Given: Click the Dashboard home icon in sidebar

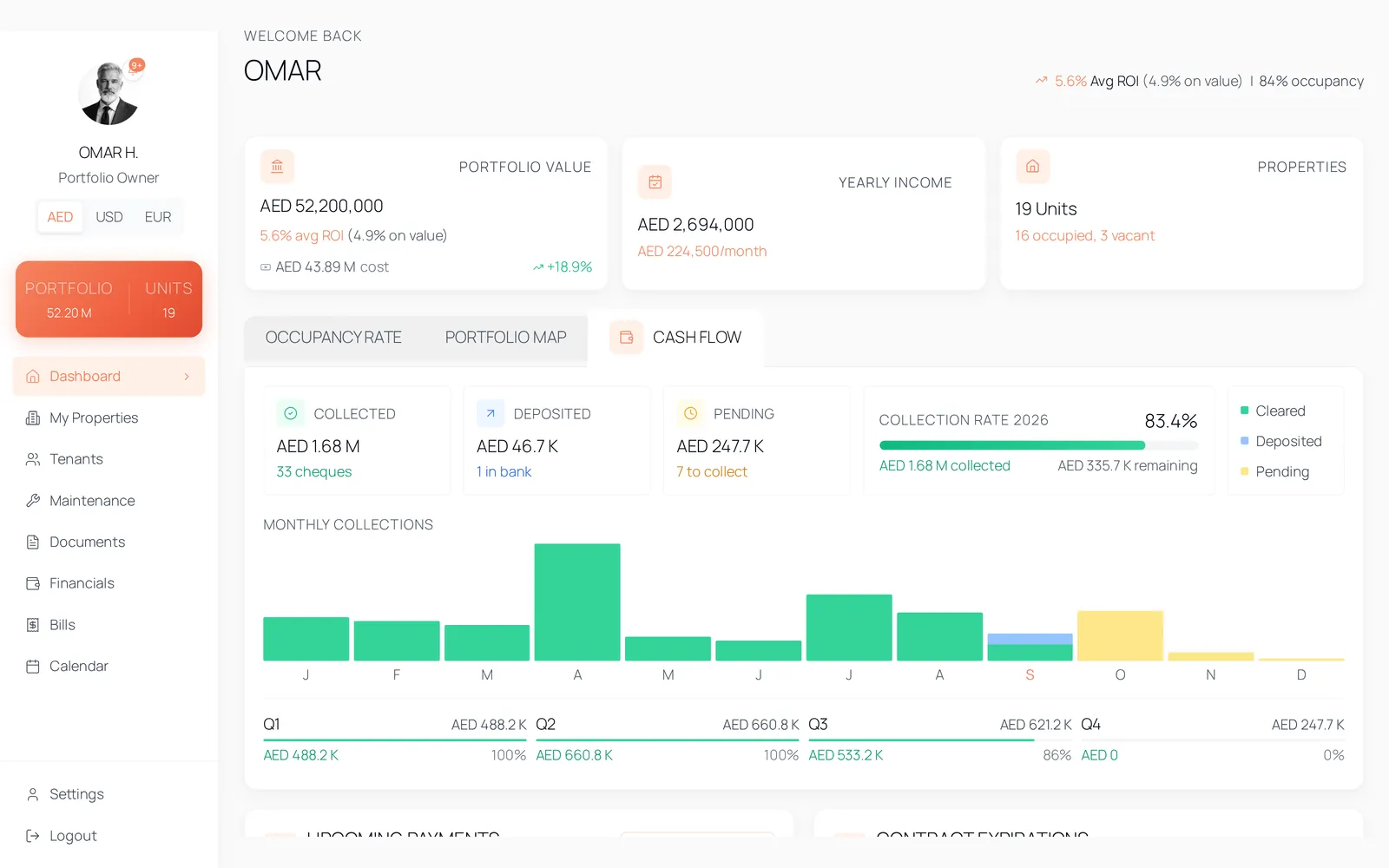Looking at the screenshot, I should (33, 377).
